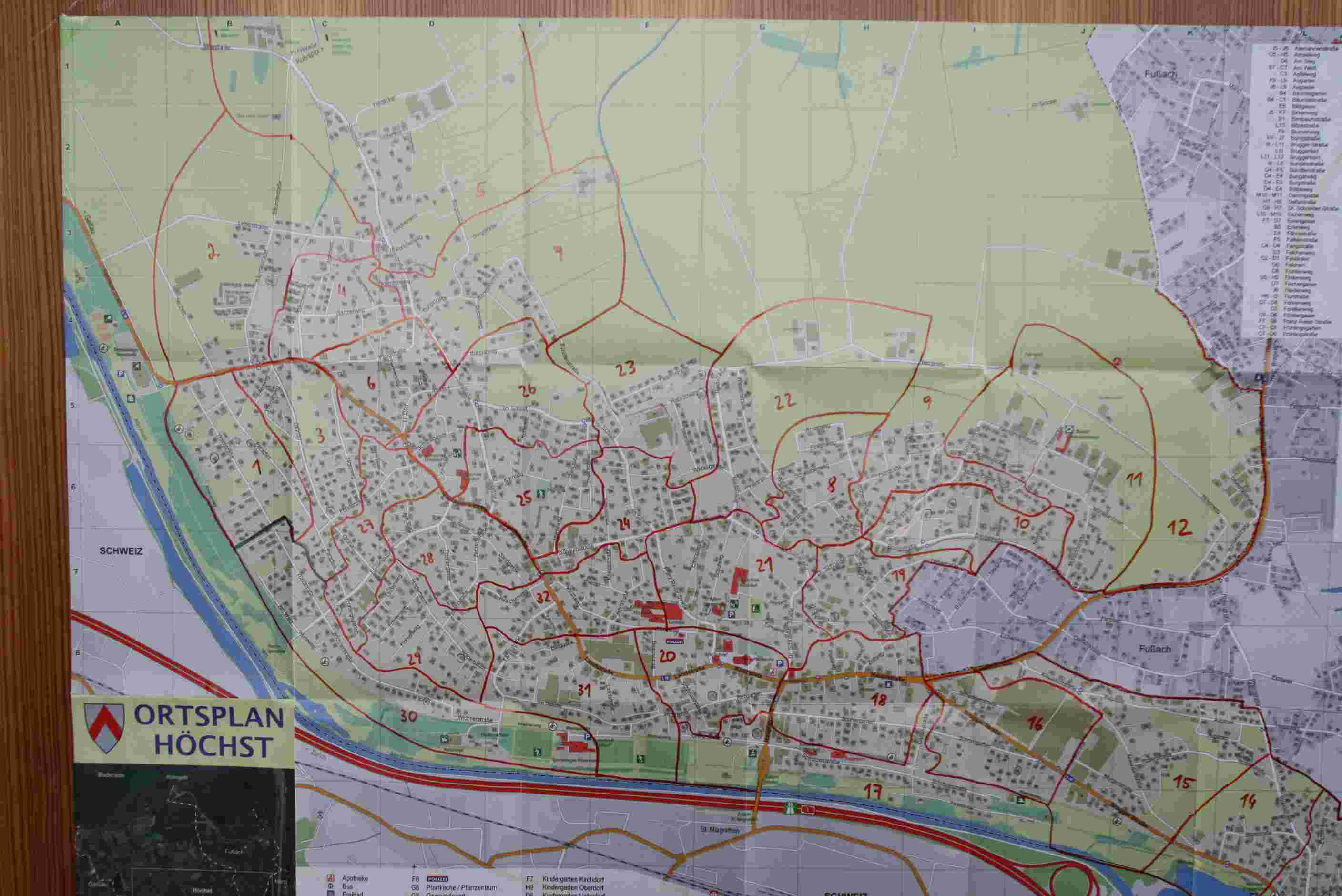The height and width of the screenshot is (896, 1342).
Task: Click the Bus legend symbol
Action: 330,886
